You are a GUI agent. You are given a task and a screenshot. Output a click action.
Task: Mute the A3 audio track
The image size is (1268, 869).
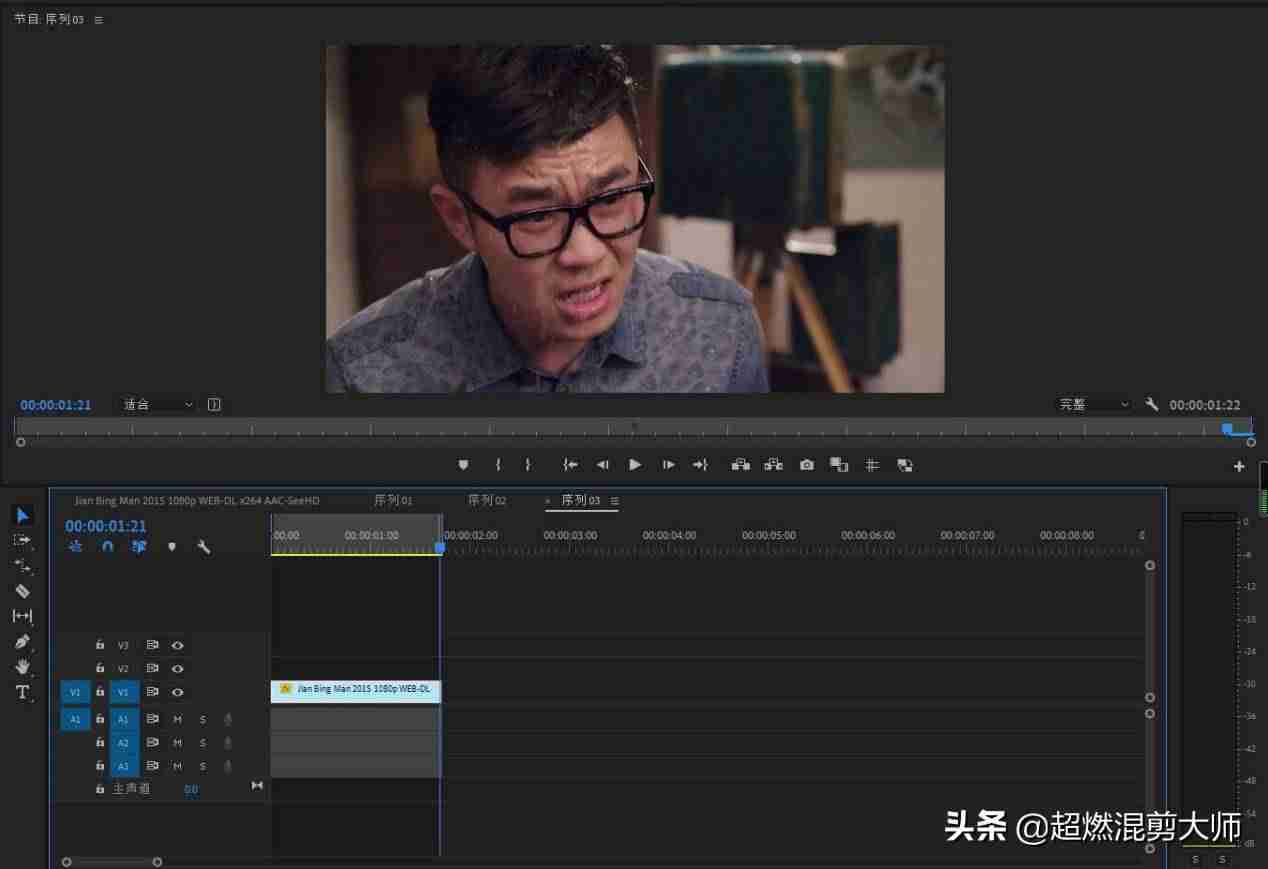pyautogui.click(x=177, y=767)
